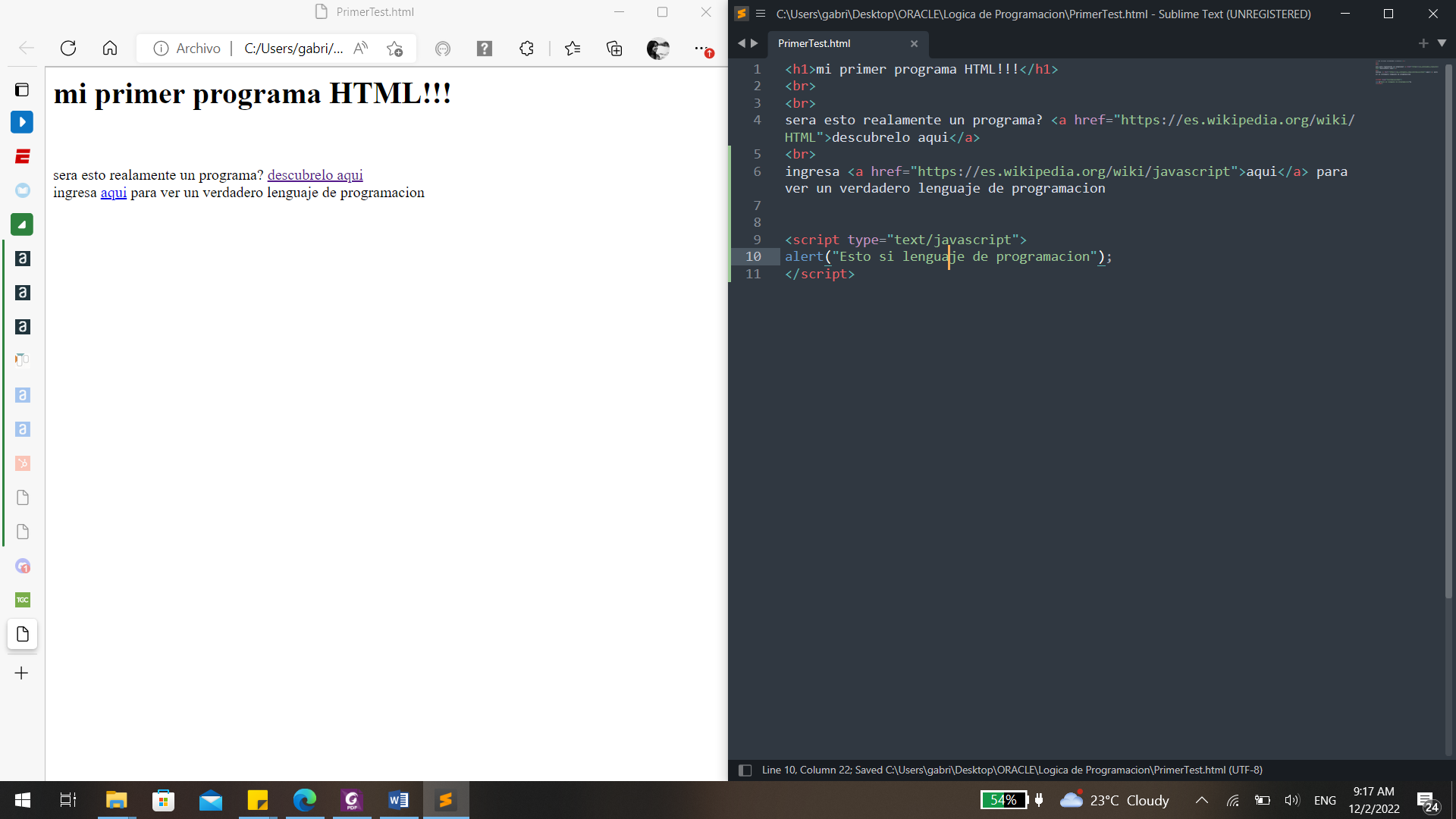Image resolution: width=1456 pixels, height=819 pixels.
Task: Click status text 'Line 10, Column 22'
Action: click(805, 770)
